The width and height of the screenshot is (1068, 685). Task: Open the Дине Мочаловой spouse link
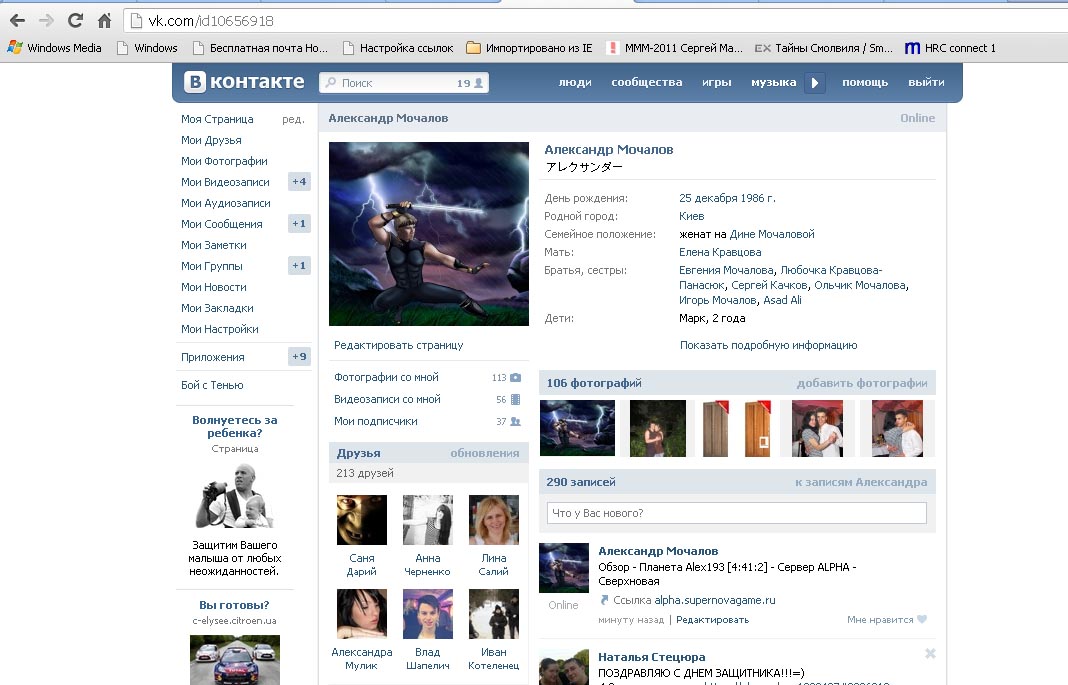(772, 234)
